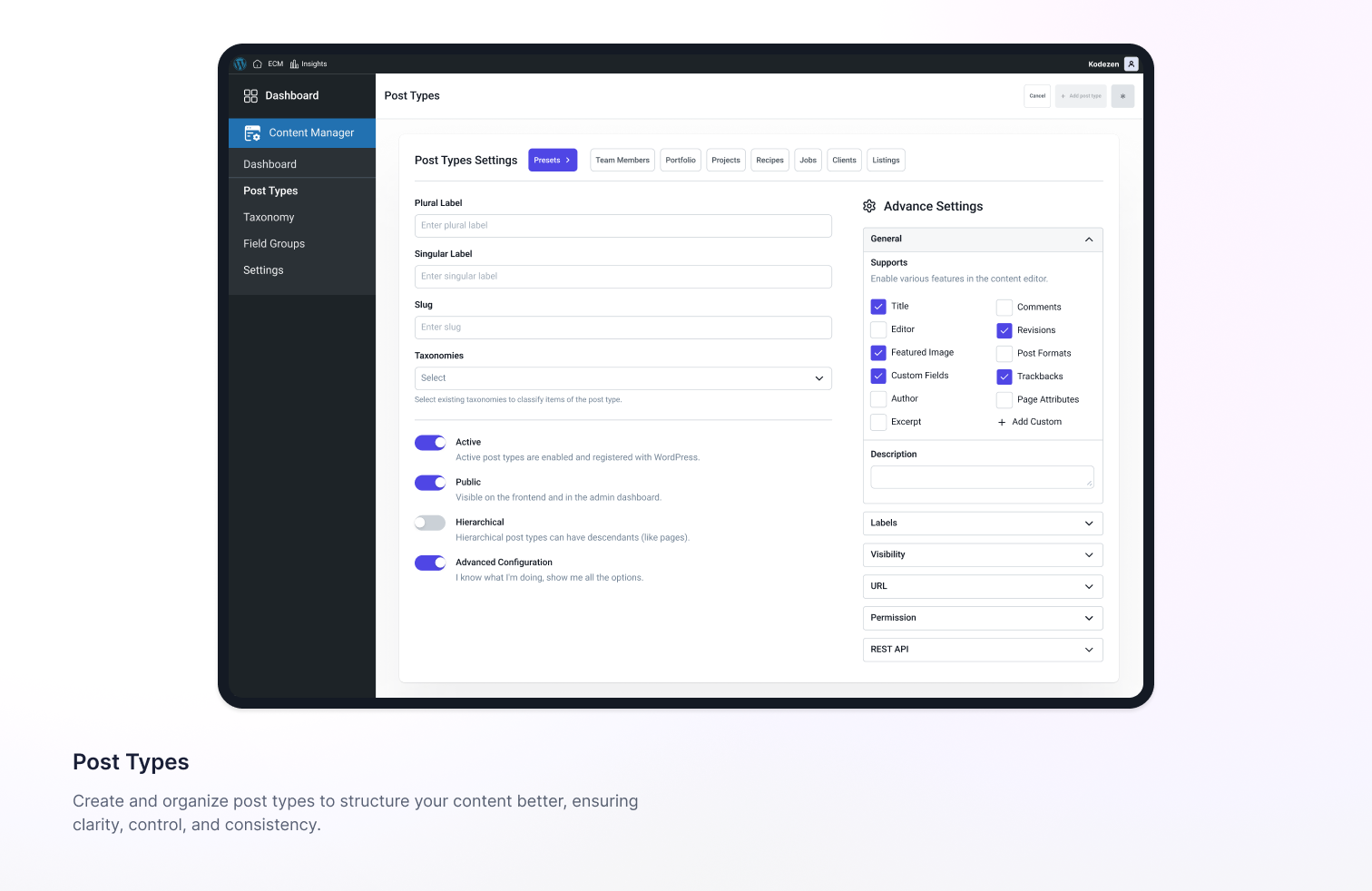Click the Presets arrow icon
The image size is (1372, 891).
coord(567,160)
